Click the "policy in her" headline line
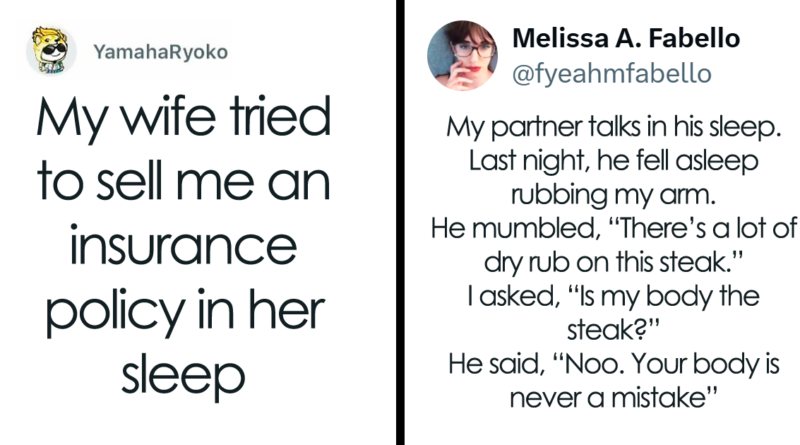The width and height of the screenshot is (800, 445). (183, 314)
